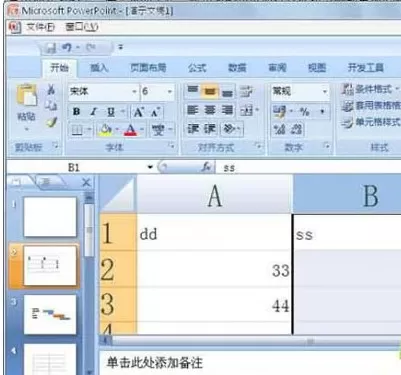Open the Customize Quick Access Toolbar dropdown
Viewport: 401px width, 375px height.
coord(121,48)
